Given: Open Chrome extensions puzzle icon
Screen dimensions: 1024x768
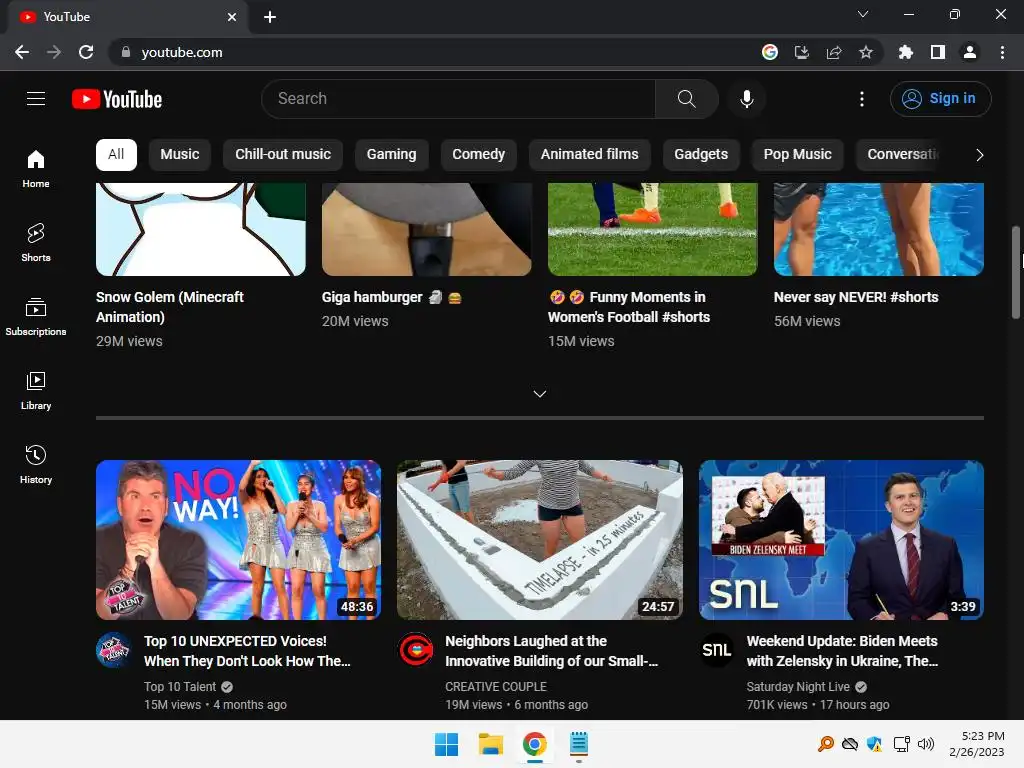Looking at the screenshot, I should [x=906, y=52].
